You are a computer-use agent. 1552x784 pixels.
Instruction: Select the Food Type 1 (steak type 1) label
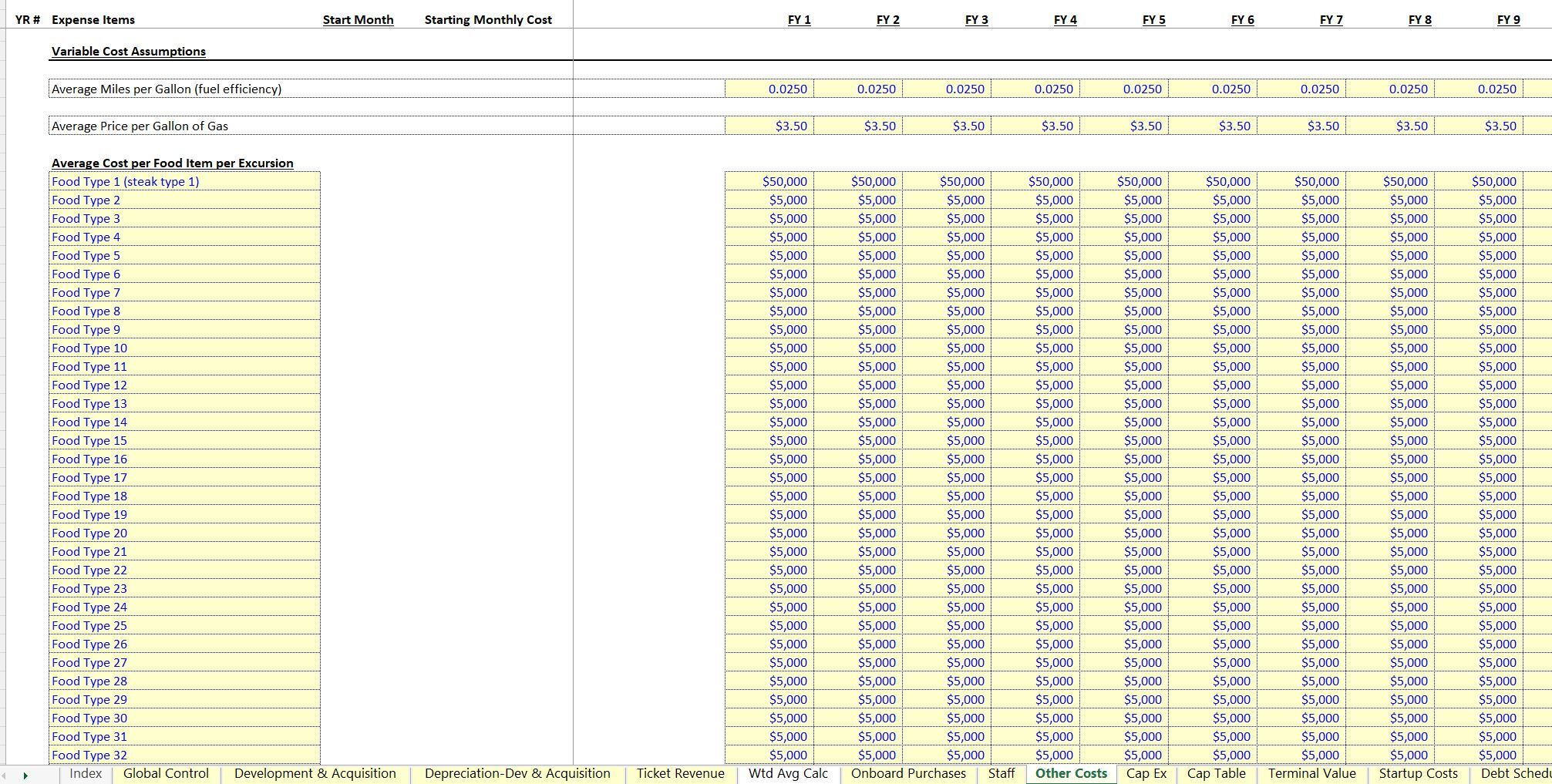point(185,181)
